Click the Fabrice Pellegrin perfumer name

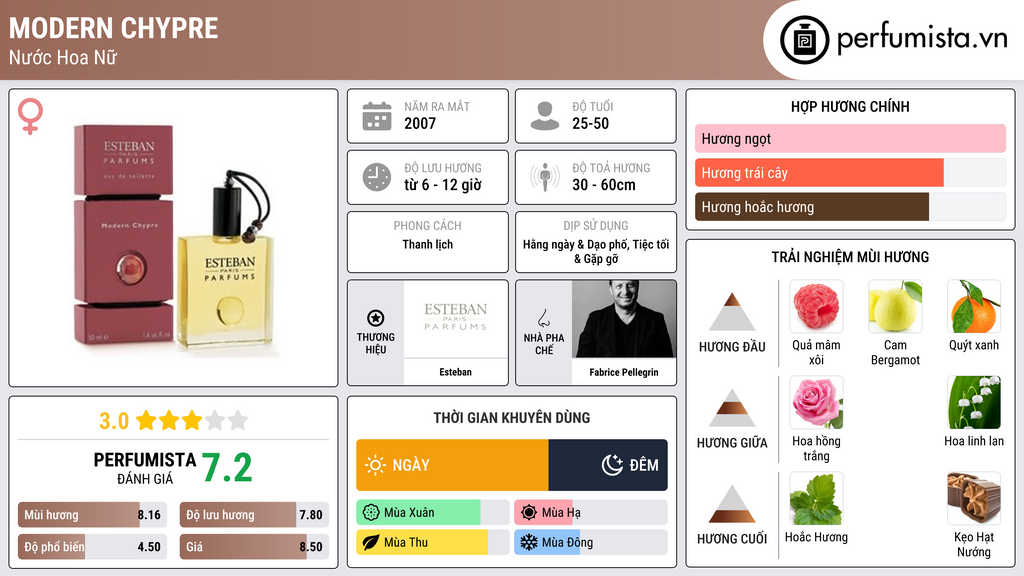tap(624, 372)
